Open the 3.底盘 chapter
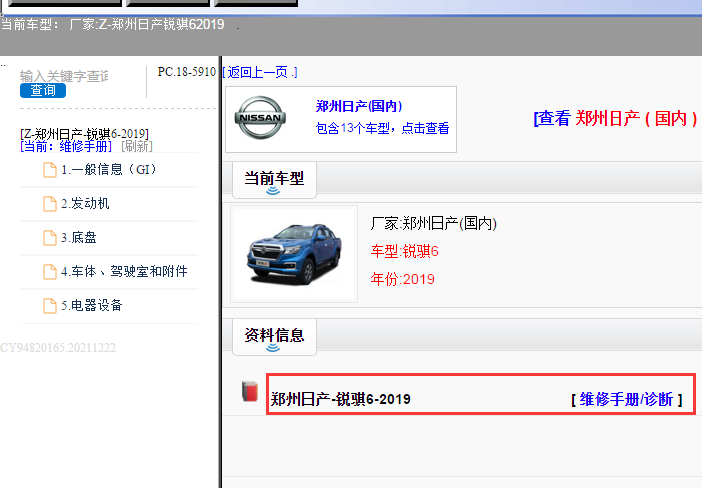The width and height of the screenshot is (702, 488). pyautogui.click(x=79, y=238)
